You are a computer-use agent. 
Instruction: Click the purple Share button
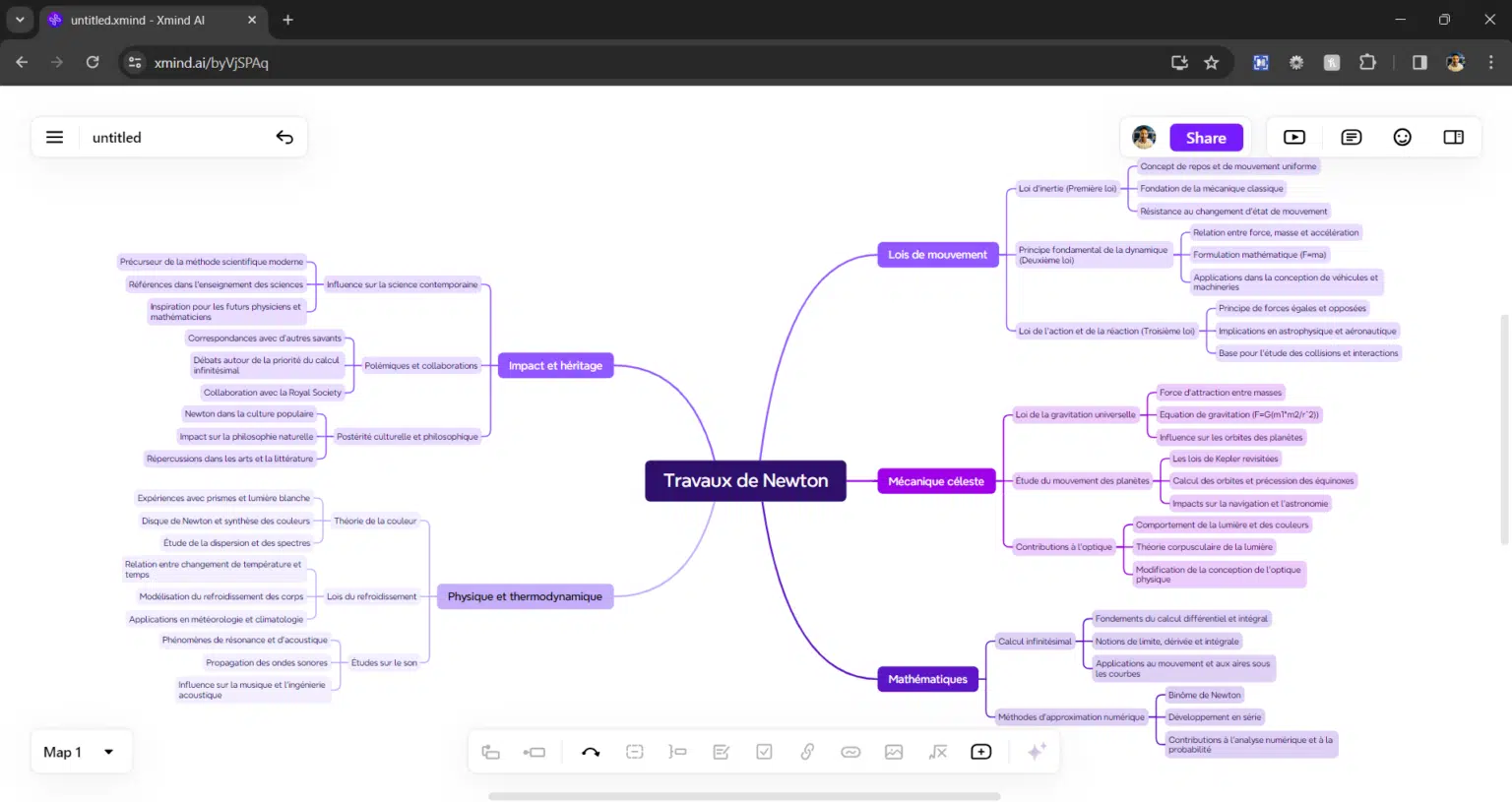tap(1206, 138)
